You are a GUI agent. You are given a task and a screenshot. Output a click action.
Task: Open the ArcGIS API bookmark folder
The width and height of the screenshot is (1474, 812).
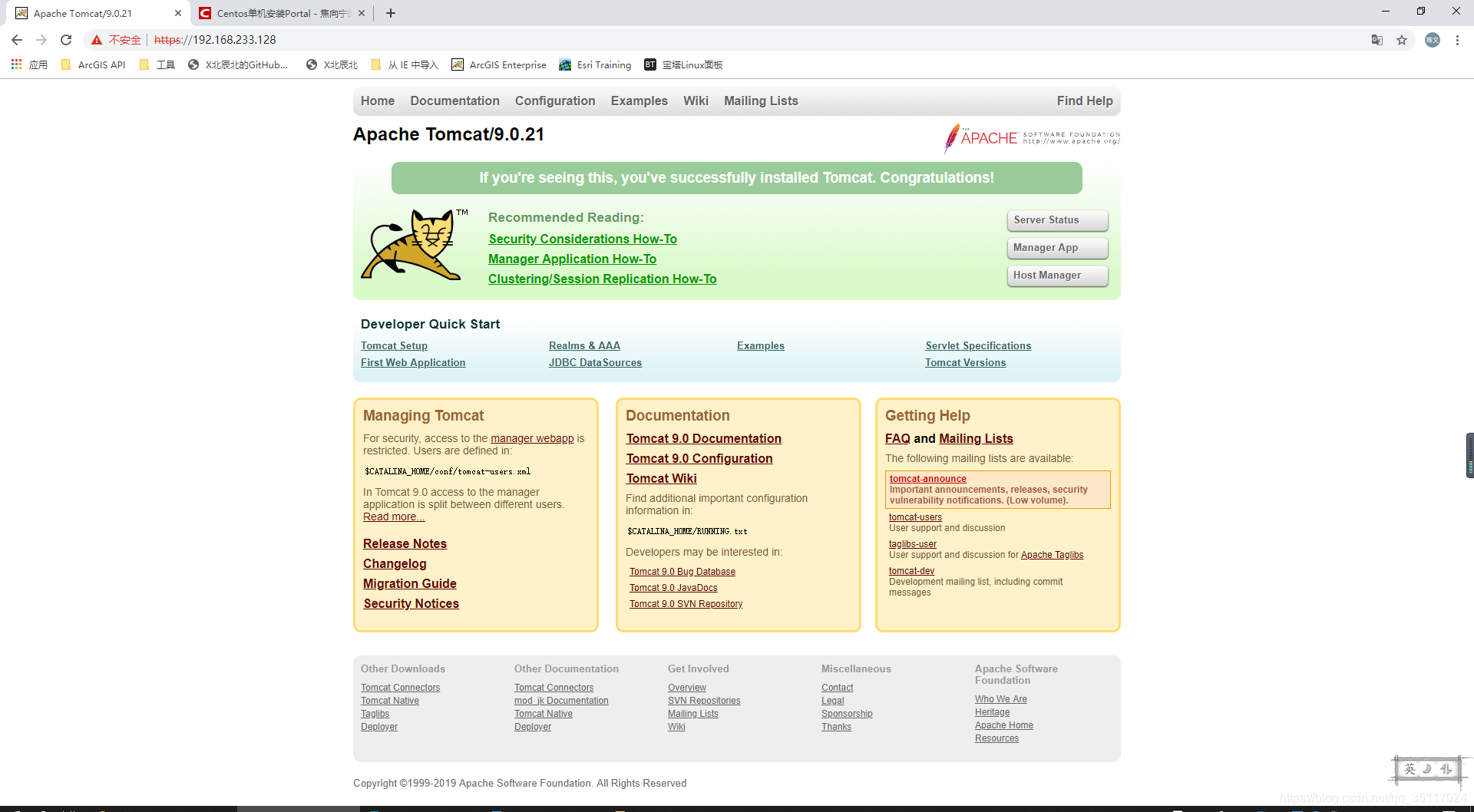click(x=93, y=65)
